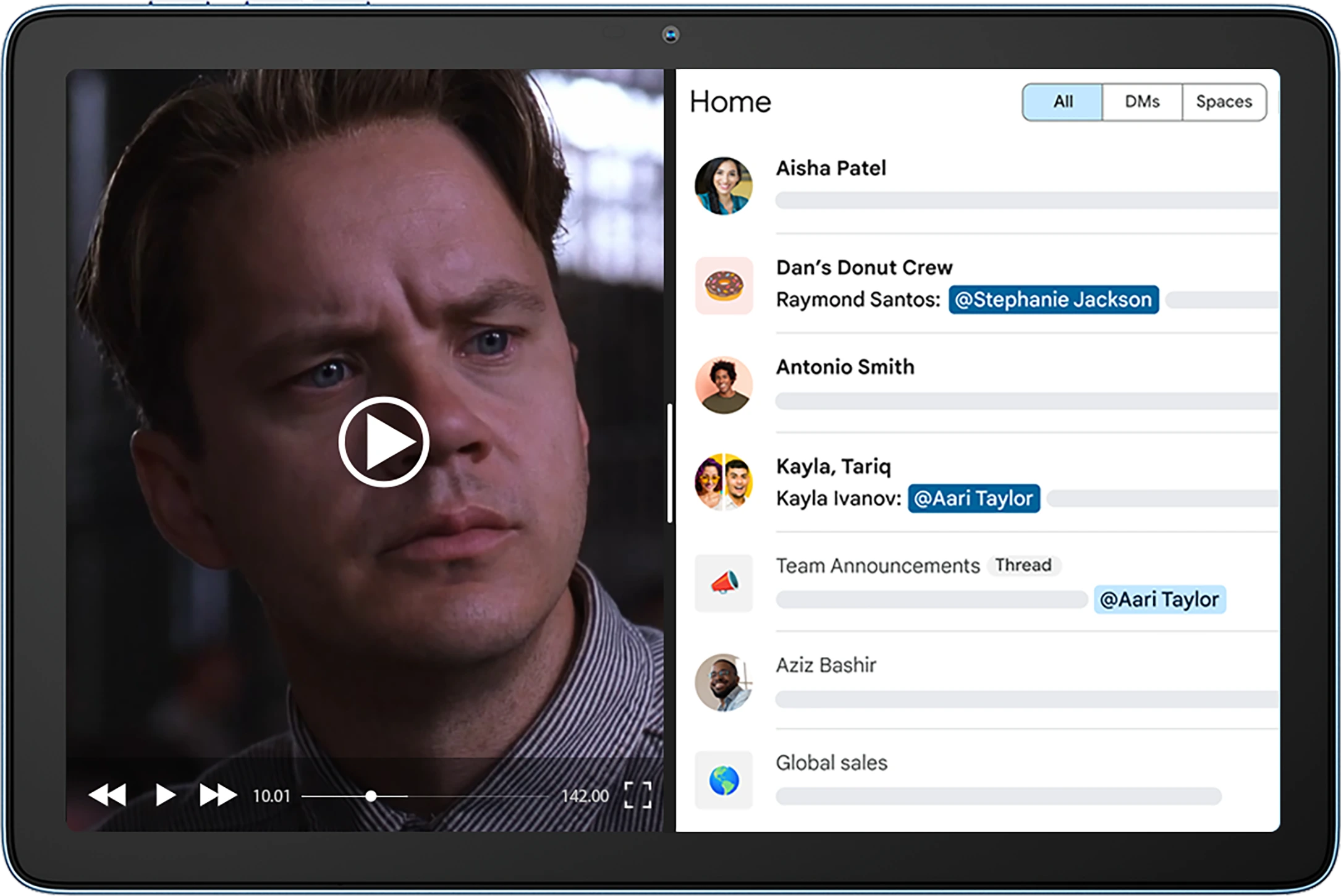Open the Global sales space
The width and height of the screenshot is (1341, 896).
[986, 780]
